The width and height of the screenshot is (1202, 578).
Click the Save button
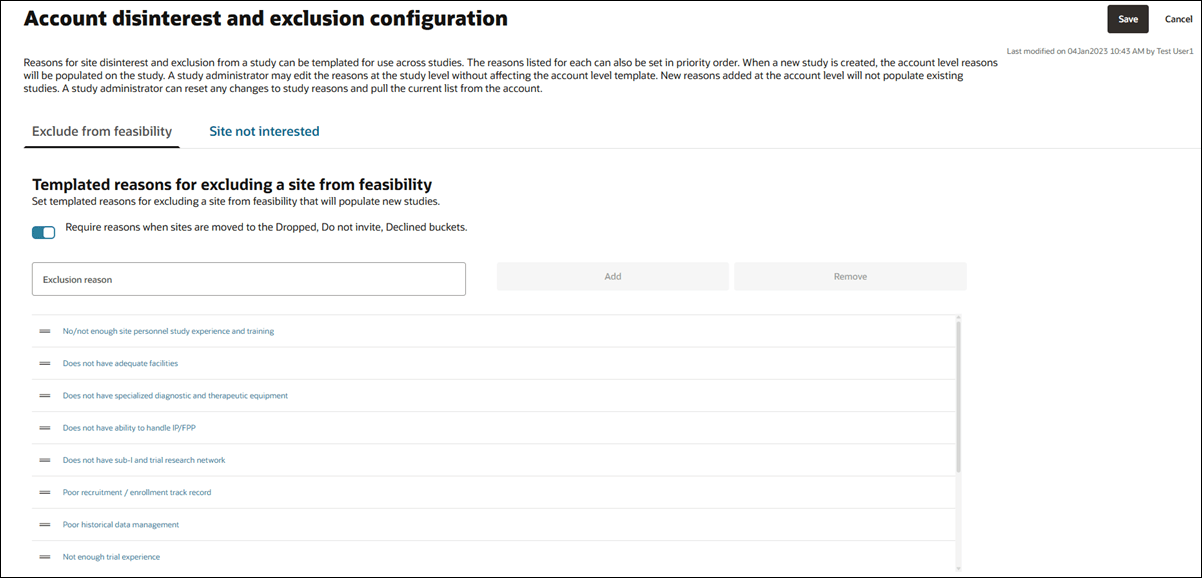pos(1128,18)
